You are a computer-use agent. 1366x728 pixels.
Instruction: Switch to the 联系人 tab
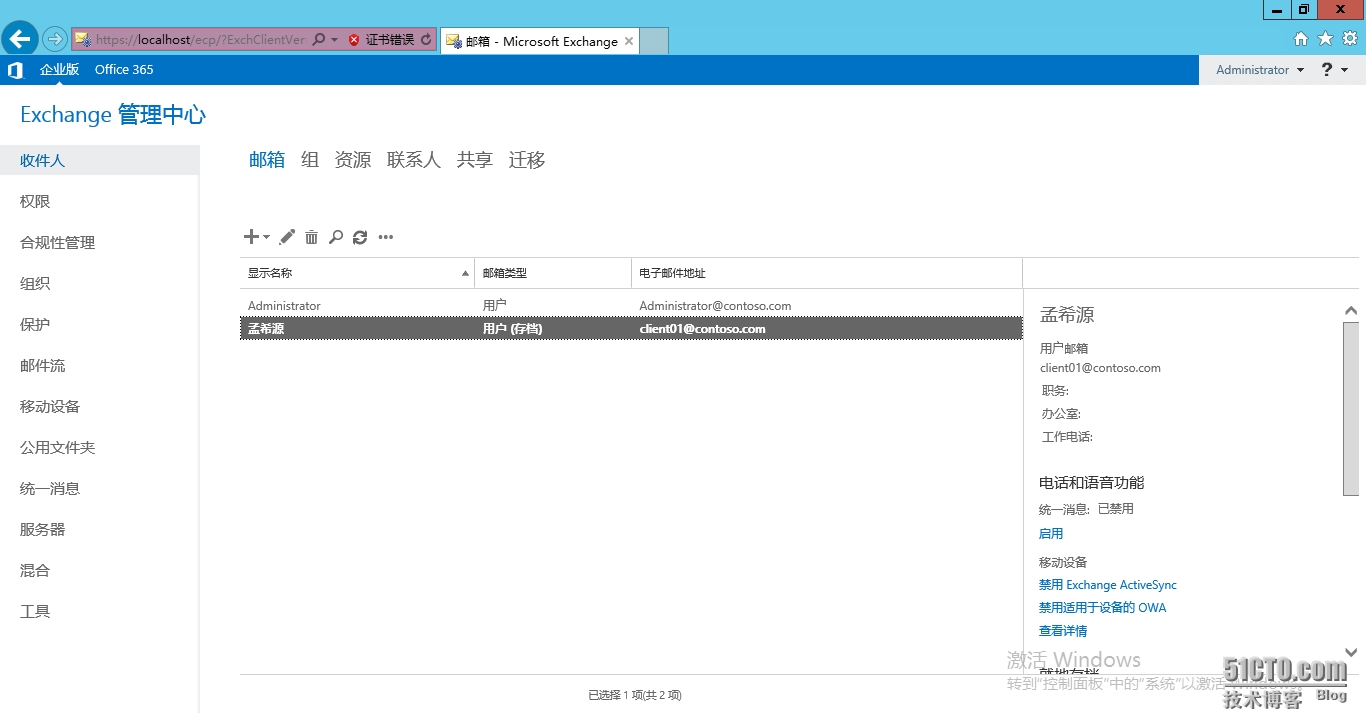(x=413, y=160)
